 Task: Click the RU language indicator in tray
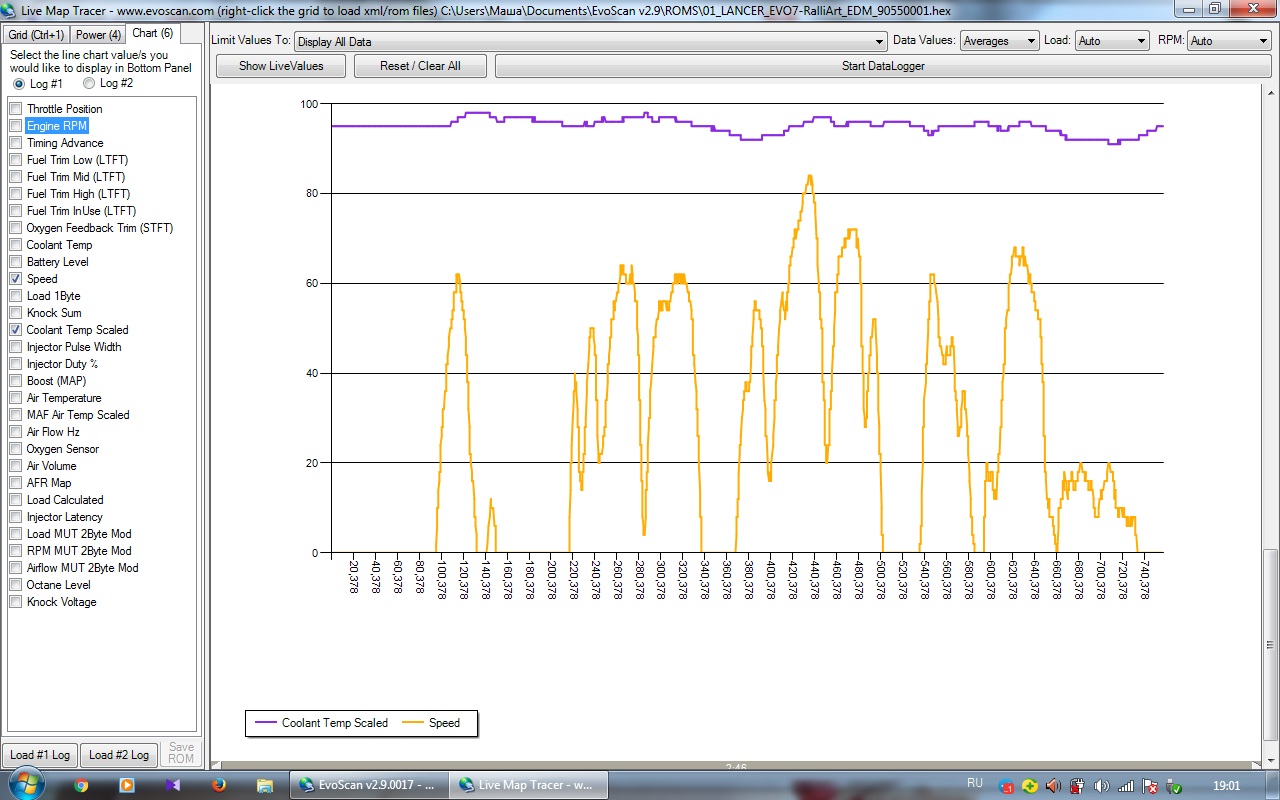click(974, 783)
